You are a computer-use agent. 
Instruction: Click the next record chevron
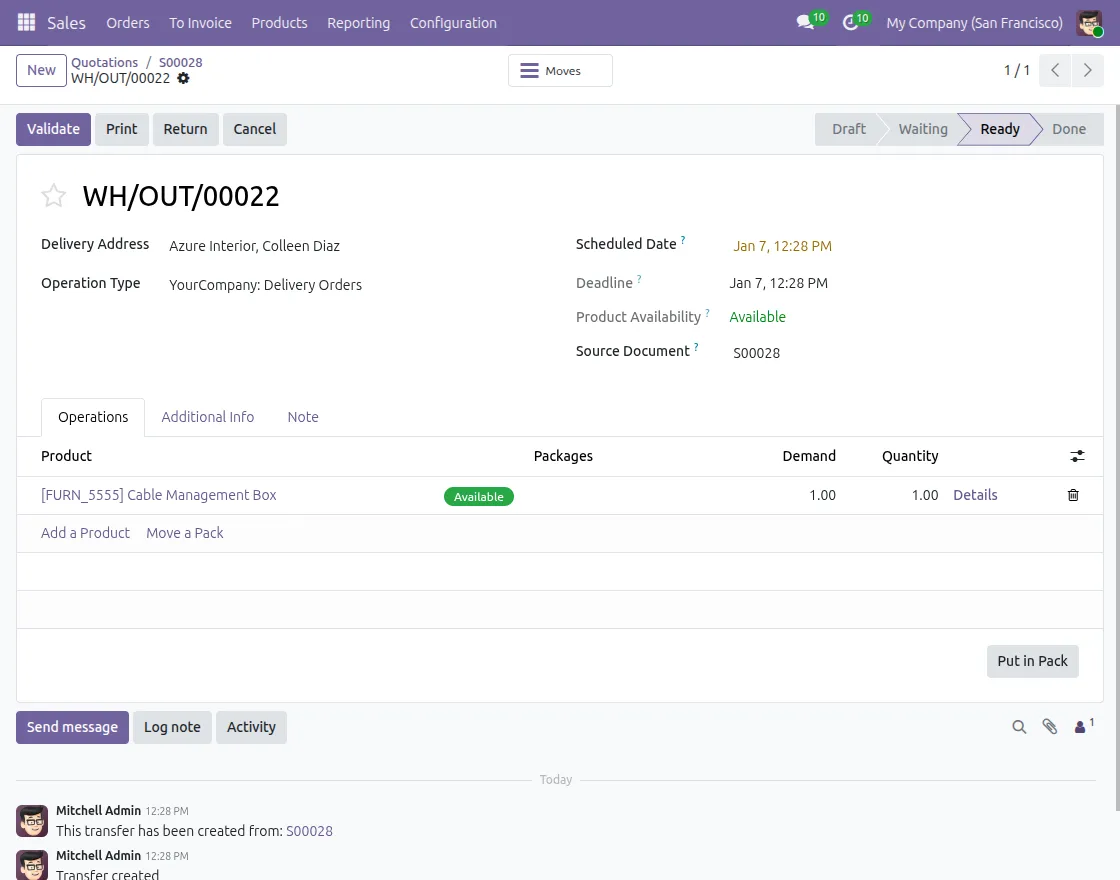[x=1088, y=70]
